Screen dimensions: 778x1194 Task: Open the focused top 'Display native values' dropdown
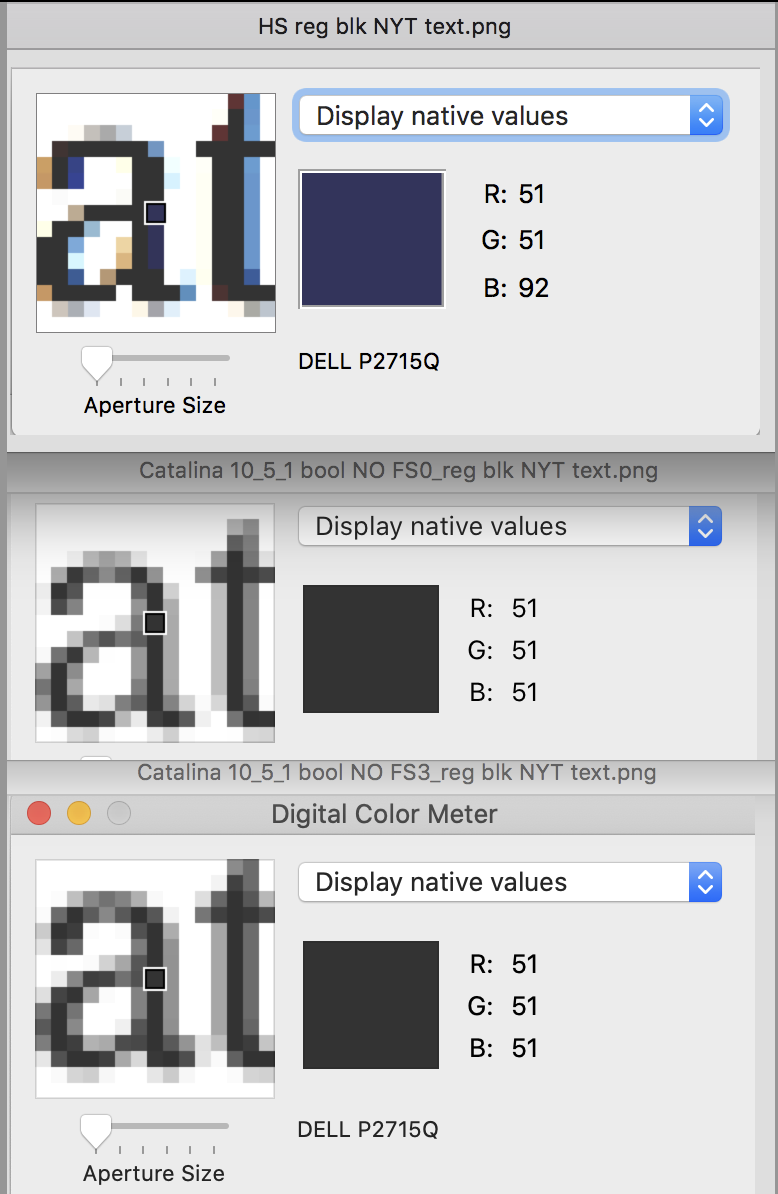[x=510, y=116]
